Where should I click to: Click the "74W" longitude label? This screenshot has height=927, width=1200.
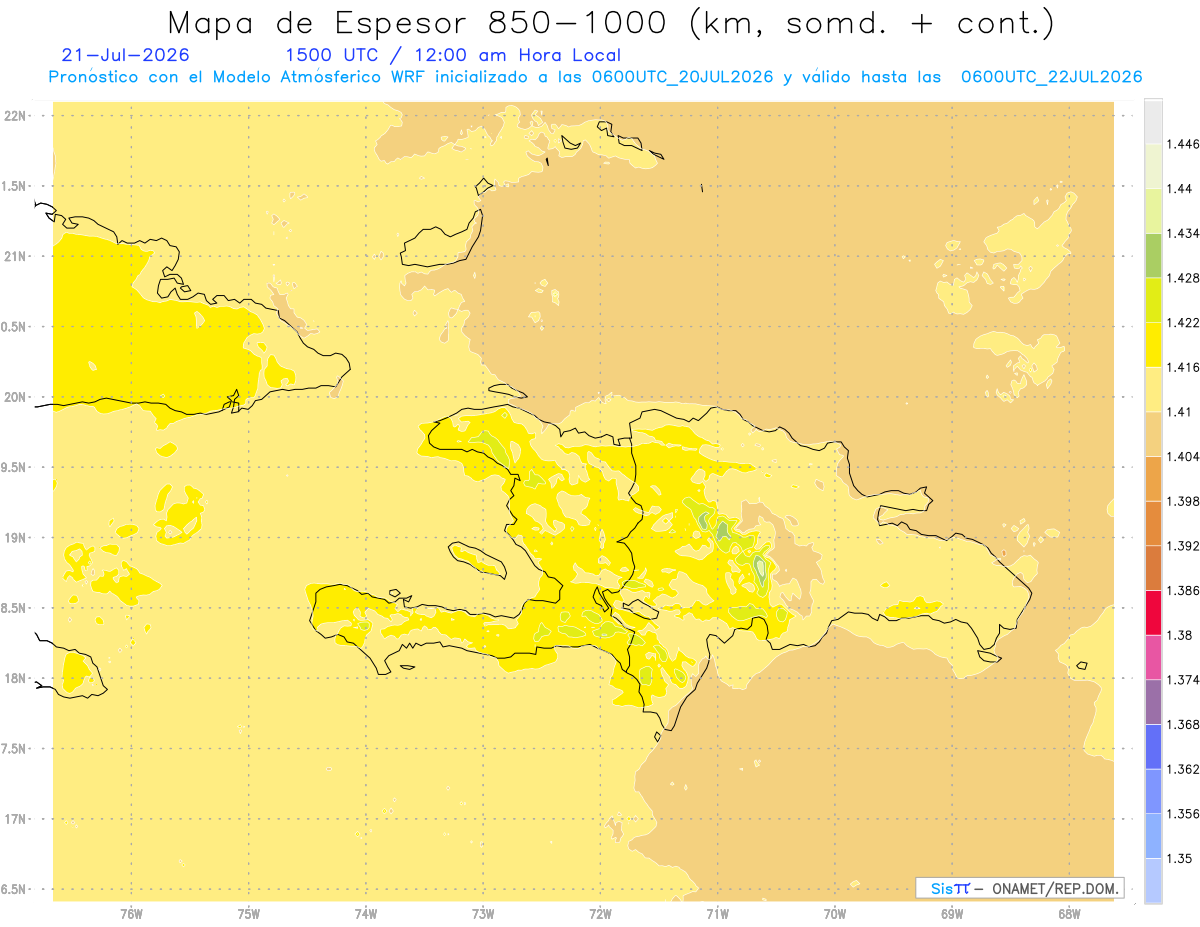pos(366,914)
